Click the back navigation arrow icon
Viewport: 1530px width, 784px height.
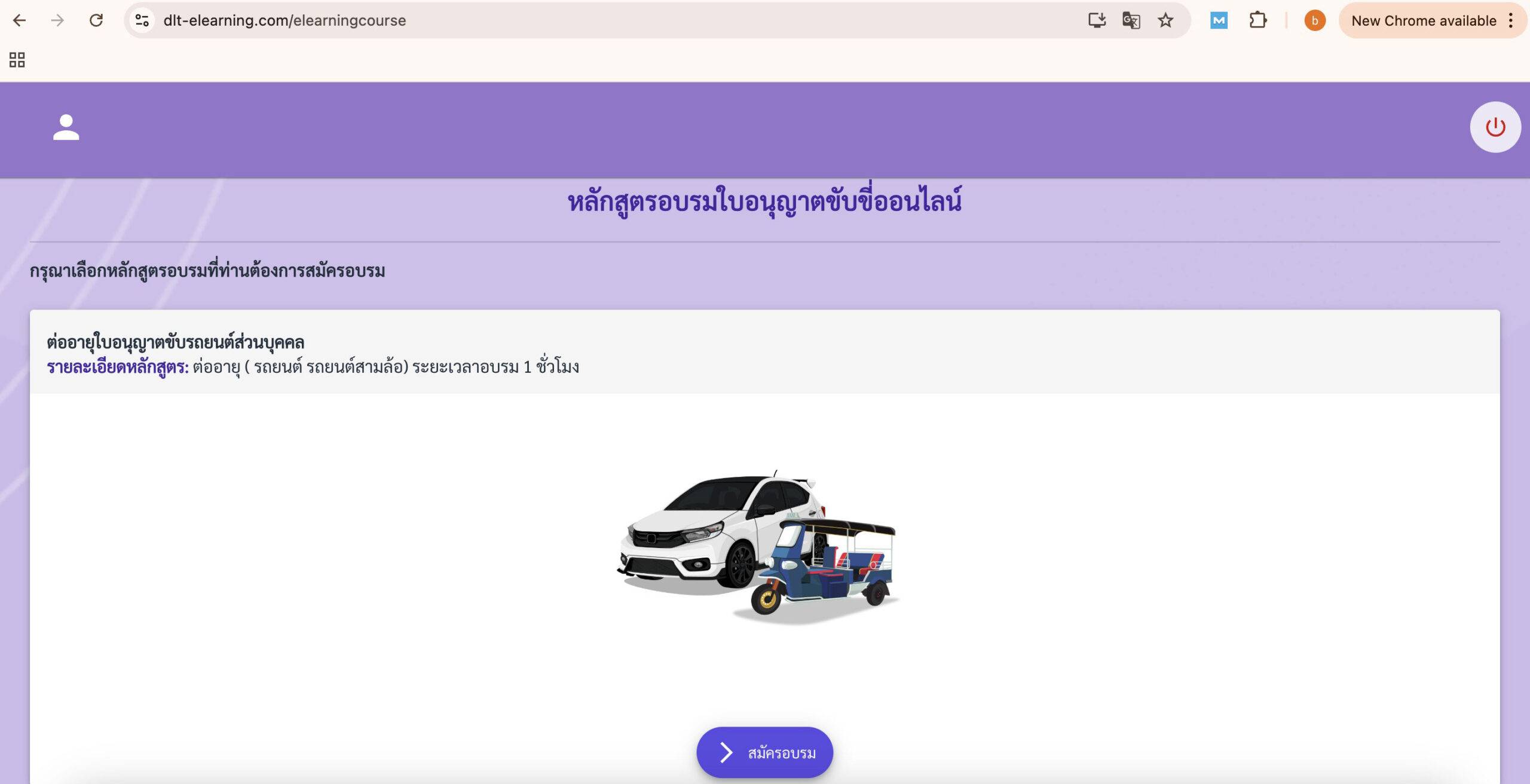click(x=19, y=20)
